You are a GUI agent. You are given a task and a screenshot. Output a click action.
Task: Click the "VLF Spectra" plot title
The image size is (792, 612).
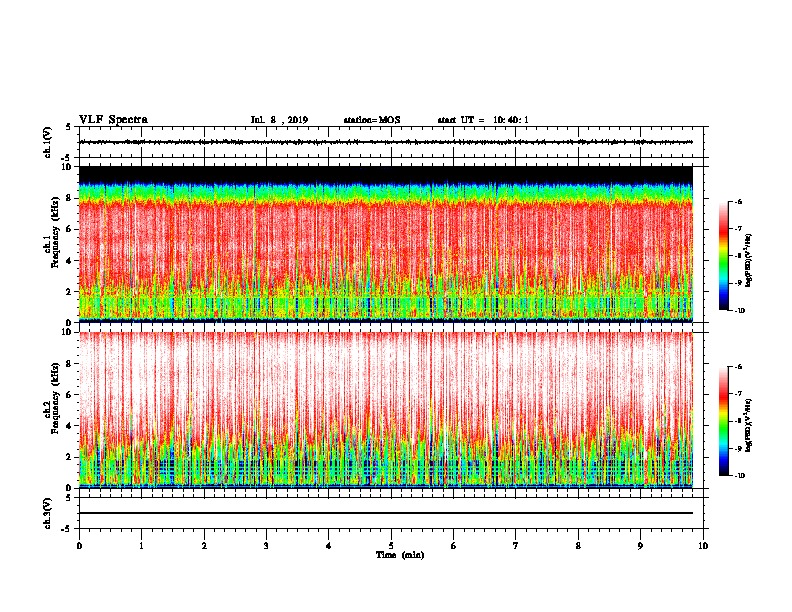tap(113, 120)
